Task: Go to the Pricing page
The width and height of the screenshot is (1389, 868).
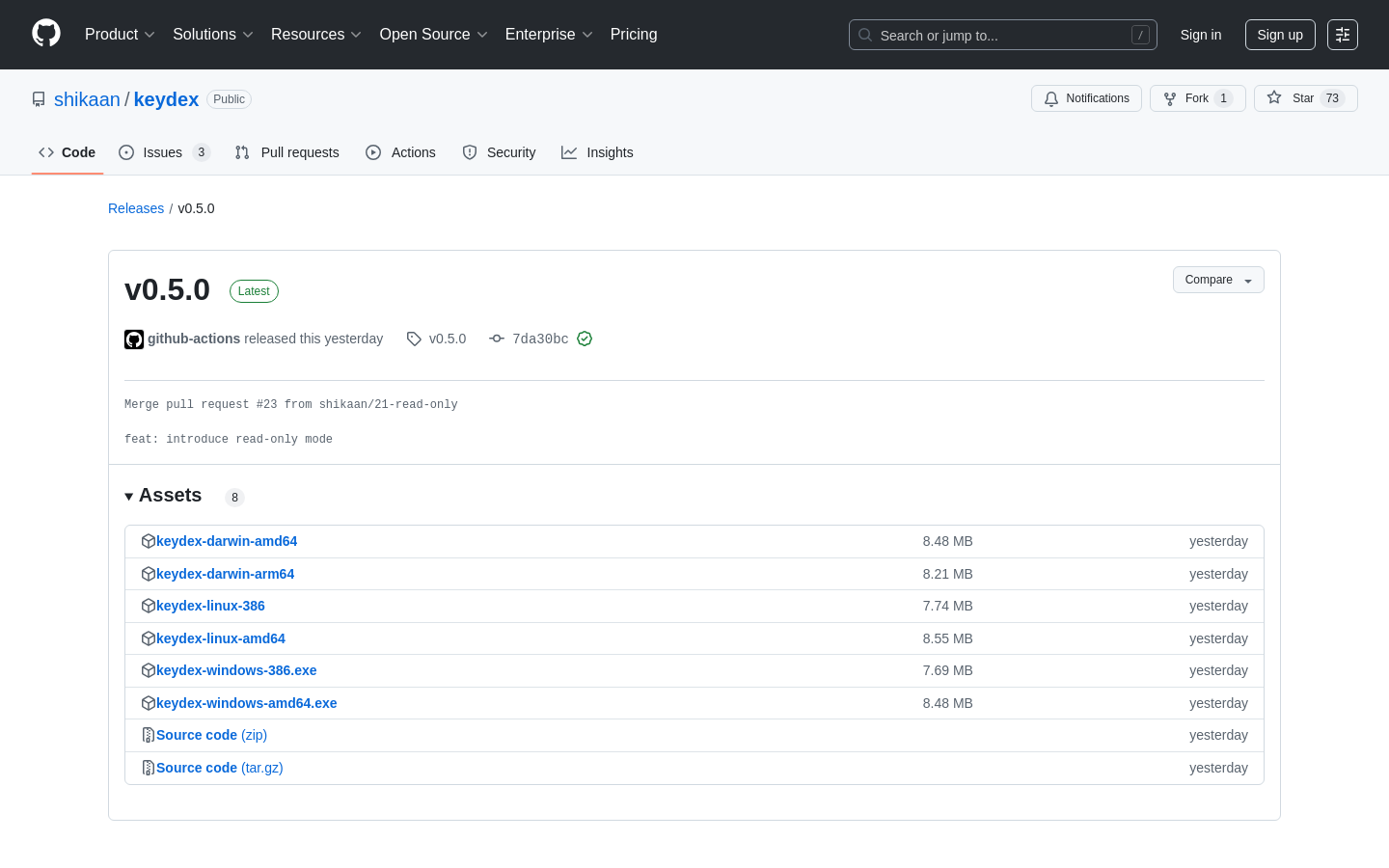Action: click(634, 35)
